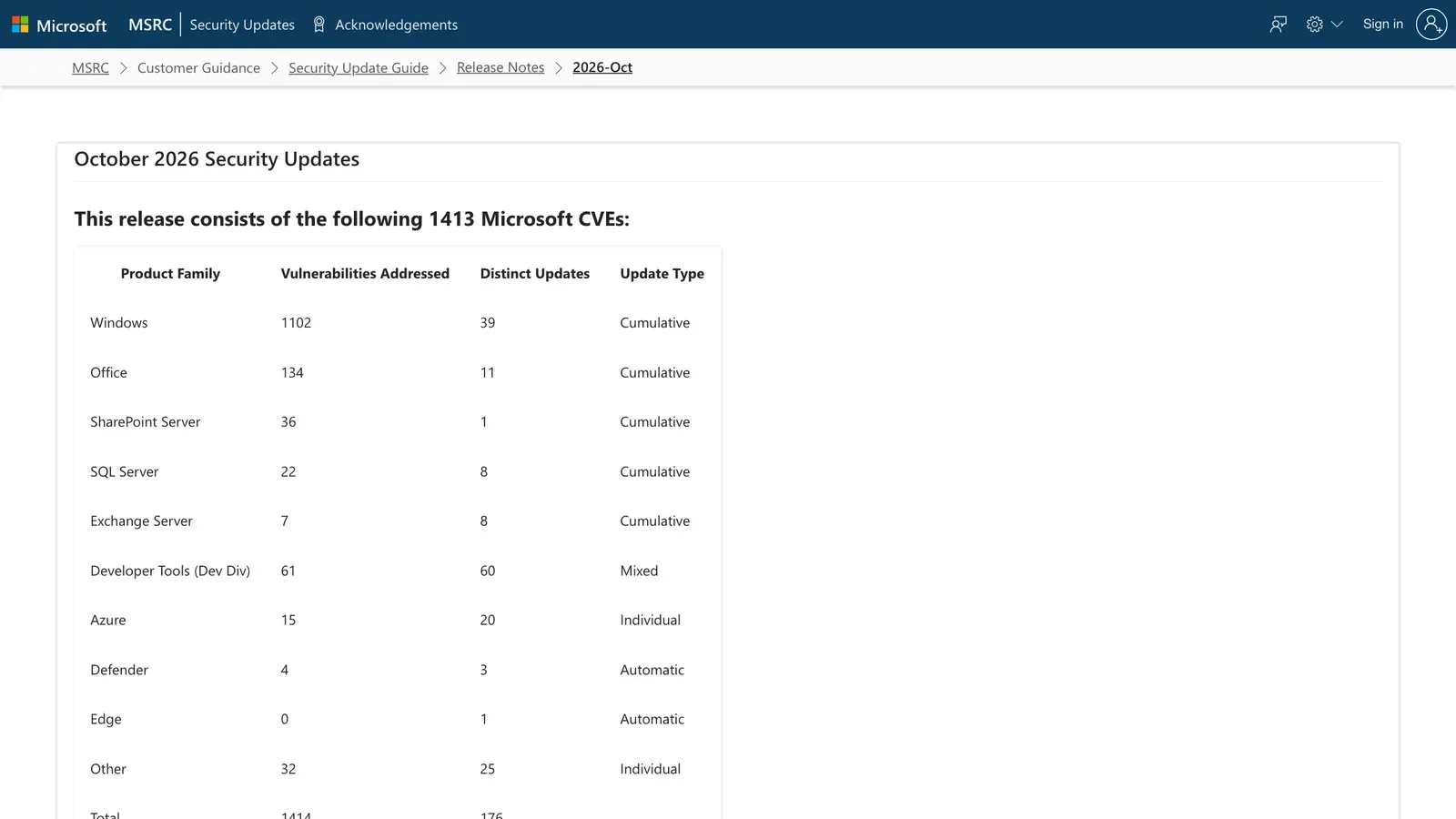Click the user account avatar icon
1456x819 pixels.
(x=1431, y=25)
